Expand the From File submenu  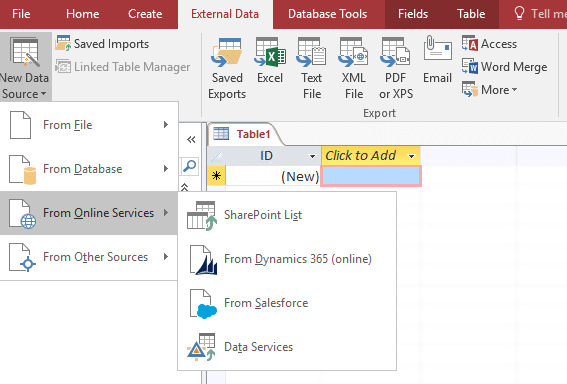click(89, 125)
